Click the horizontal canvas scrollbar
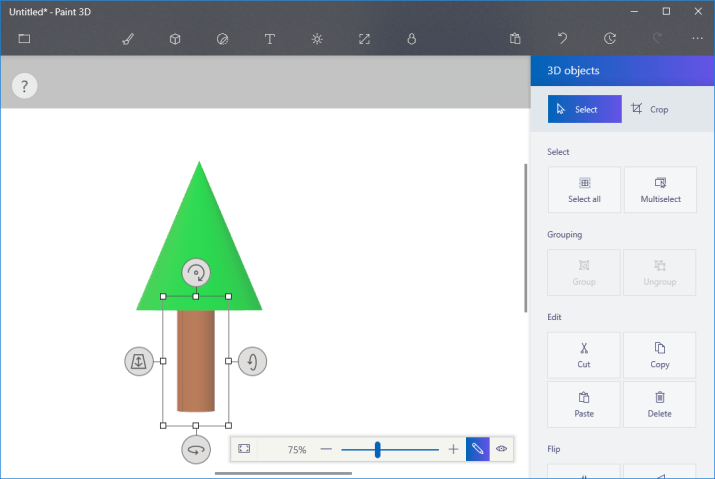Viewport: 715px width, 479px height. coord(283,474)
